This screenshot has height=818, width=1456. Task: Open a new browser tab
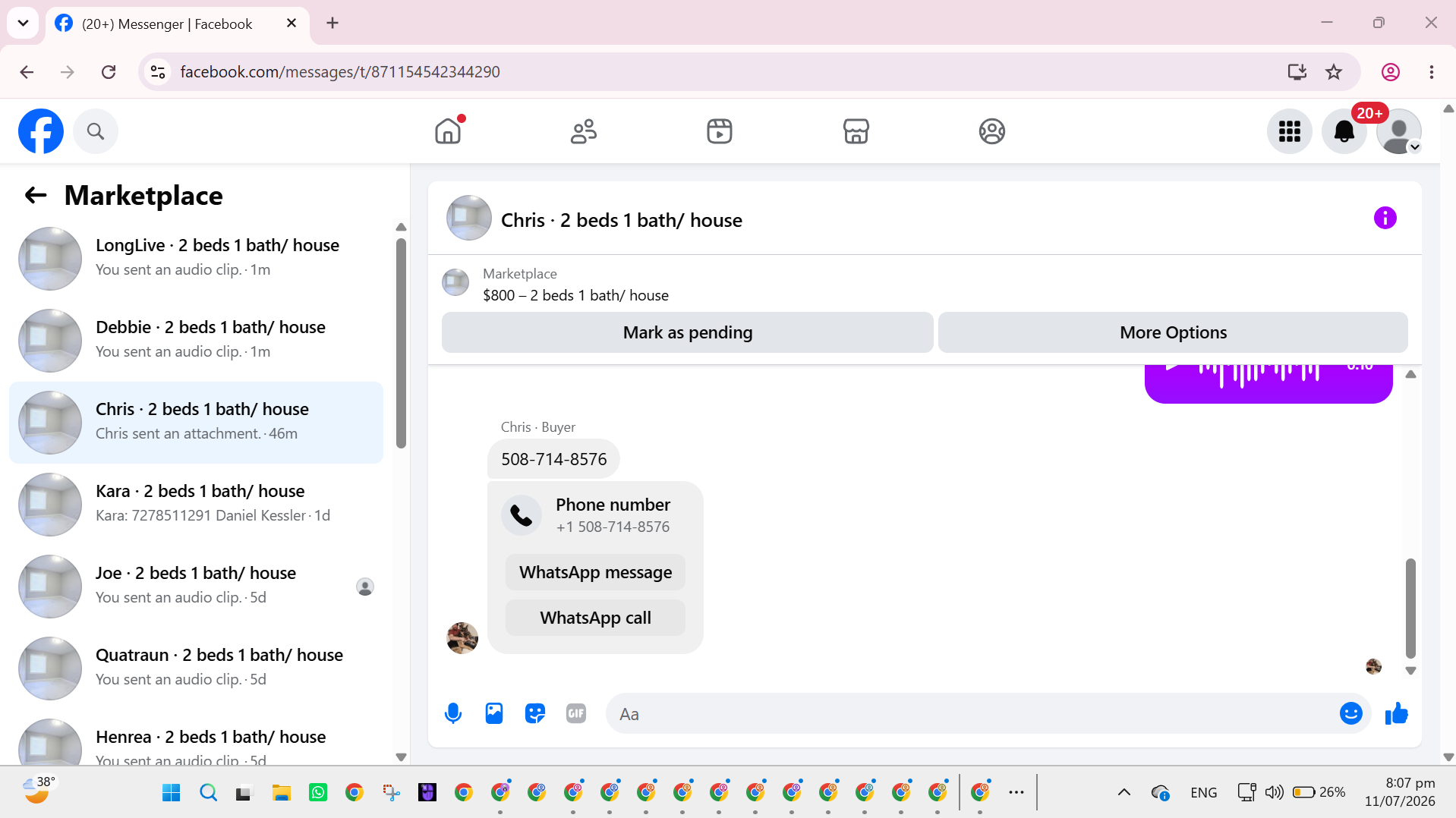pyautogui.click(x=332, y=24)
